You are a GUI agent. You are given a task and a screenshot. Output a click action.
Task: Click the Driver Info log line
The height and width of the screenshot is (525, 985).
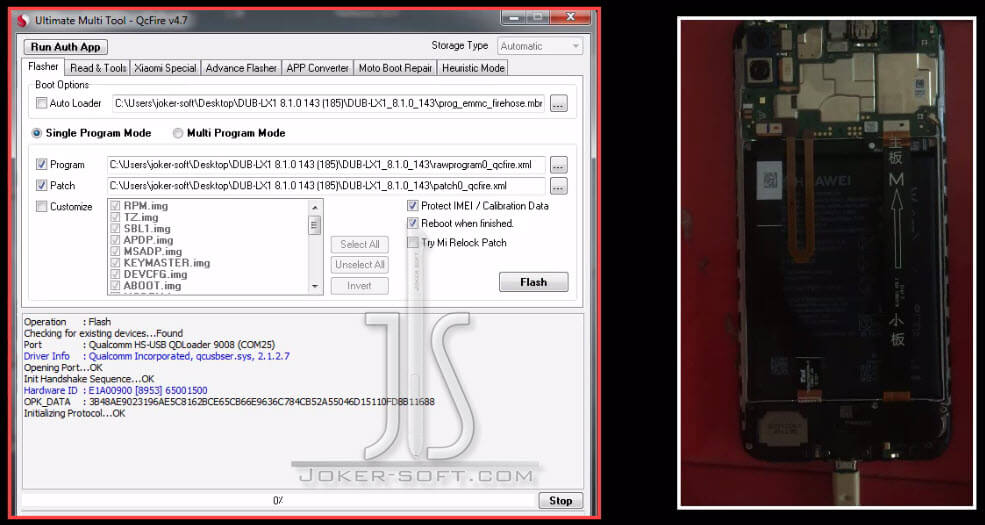[156, 356]
